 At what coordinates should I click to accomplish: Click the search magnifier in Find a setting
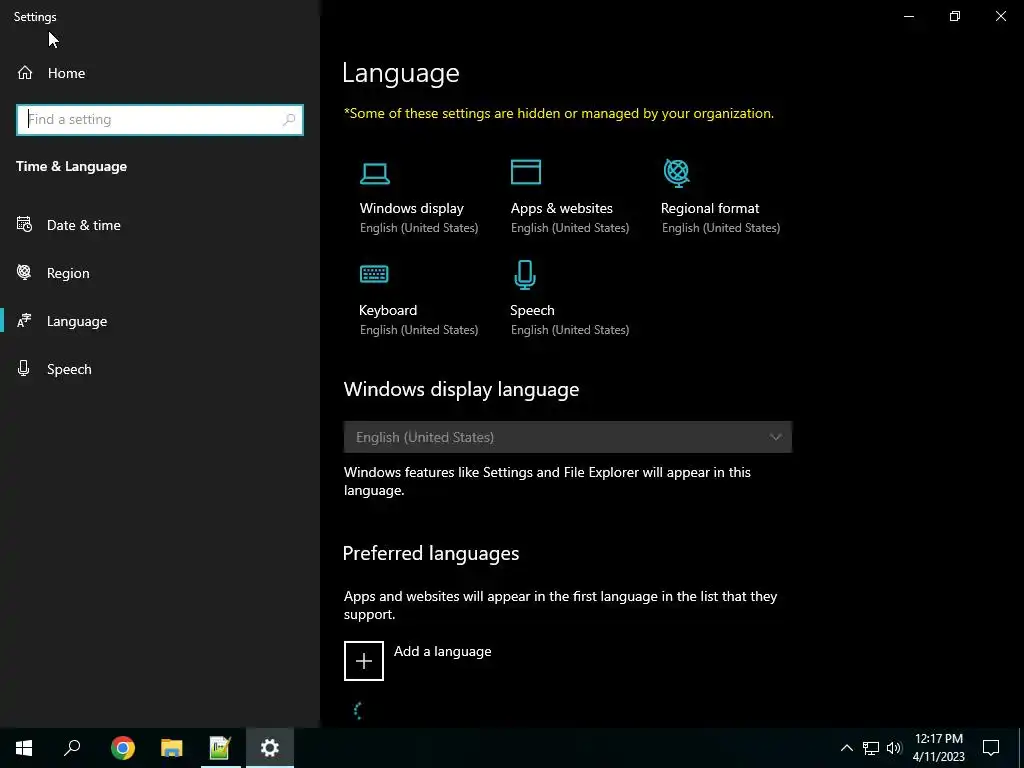[289, 120]
